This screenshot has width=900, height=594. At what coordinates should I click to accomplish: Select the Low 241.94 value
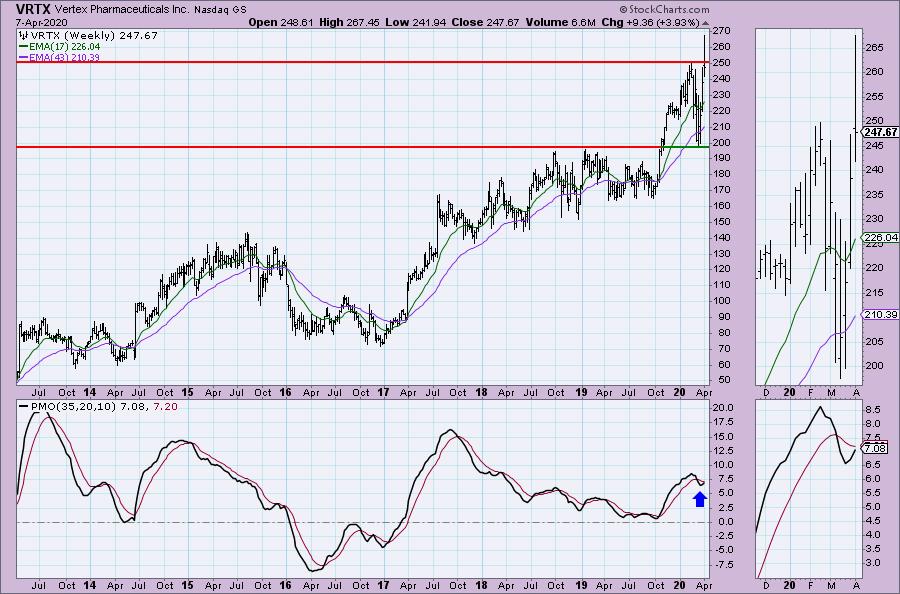coord(417,22)
